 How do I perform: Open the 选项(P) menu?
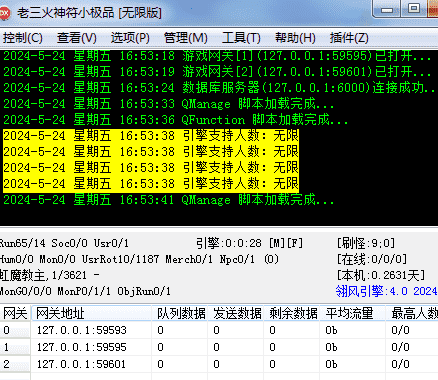pos(130,38)
